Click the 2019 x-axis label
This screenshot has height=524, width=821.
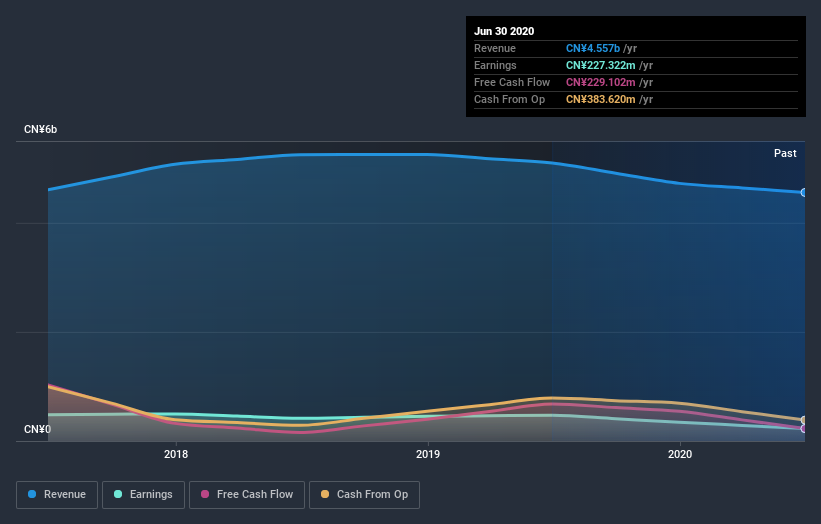pos(428,454)
